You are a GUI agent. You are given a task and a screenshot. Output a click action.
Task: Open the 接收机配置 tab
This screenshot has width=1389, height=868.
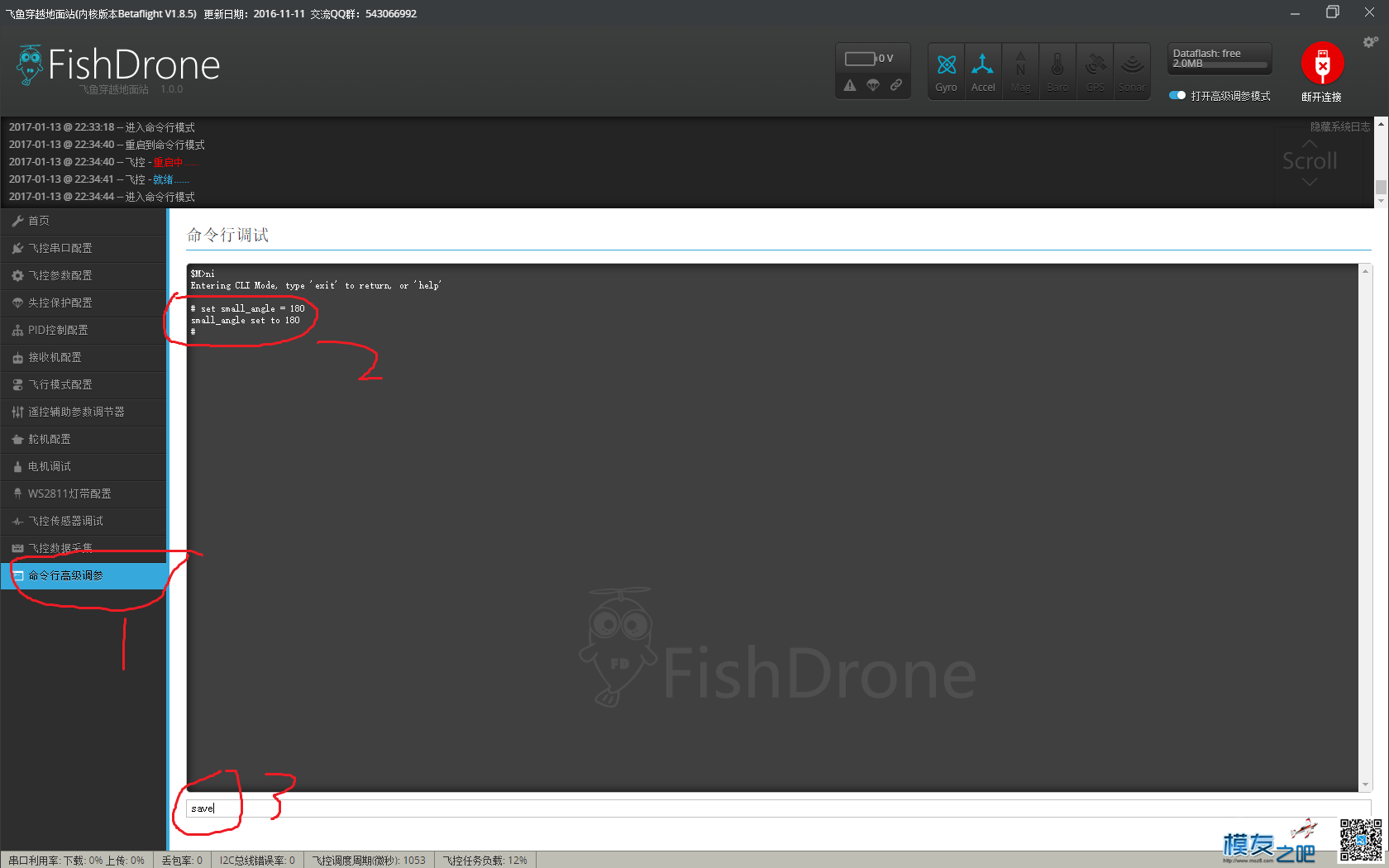point(83,357)
